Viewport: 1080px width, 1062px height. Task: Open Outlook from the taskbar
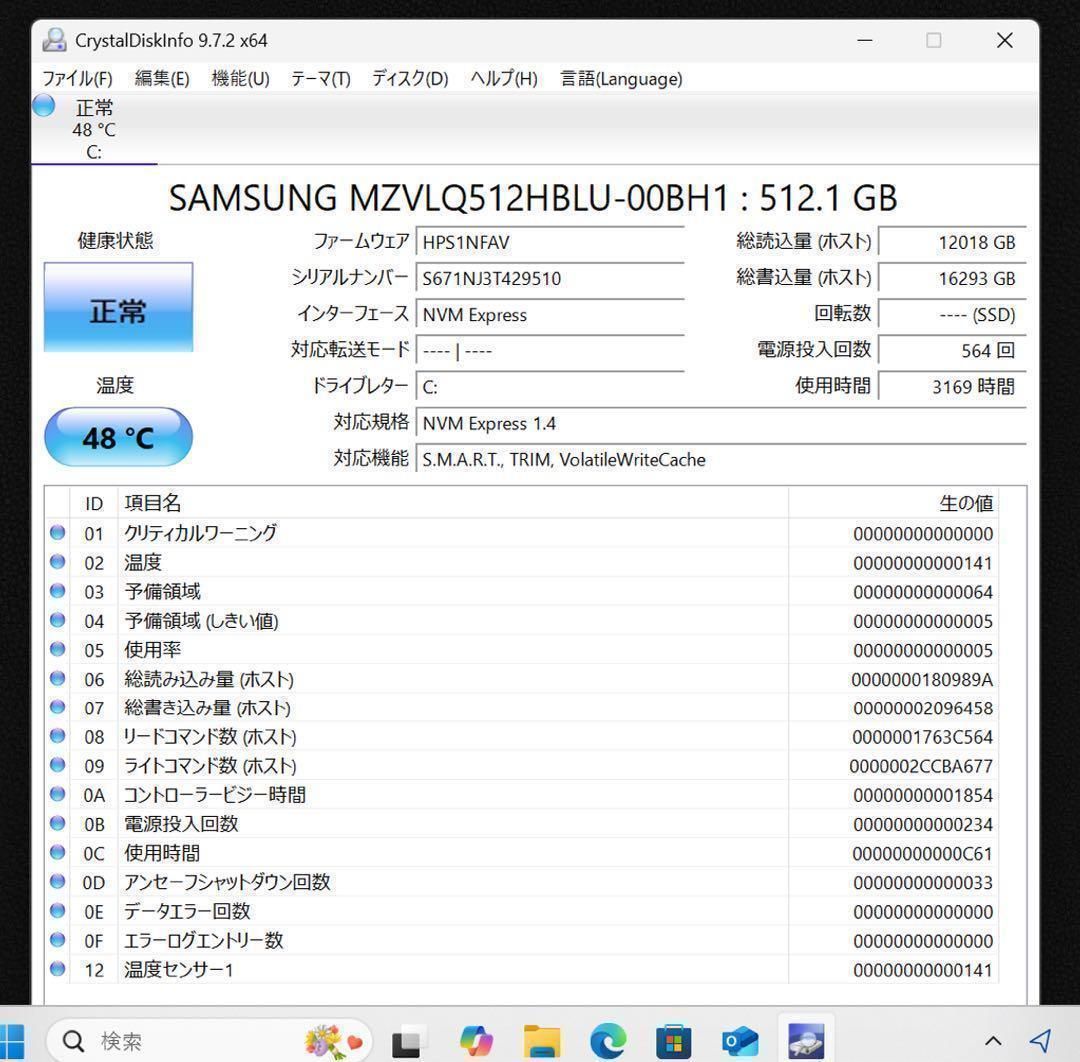coord(740,1041)
